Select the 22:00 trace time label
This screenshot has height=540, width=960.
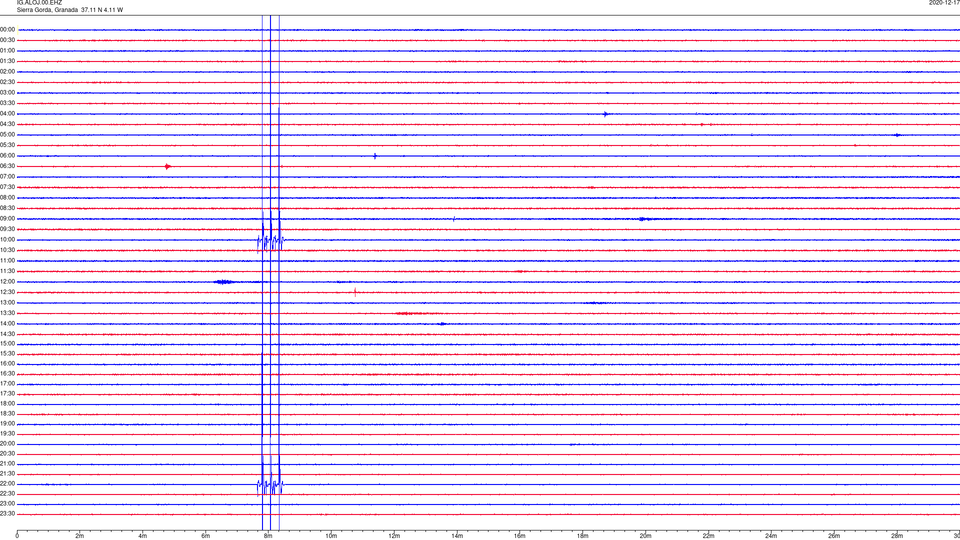point(7,484)
